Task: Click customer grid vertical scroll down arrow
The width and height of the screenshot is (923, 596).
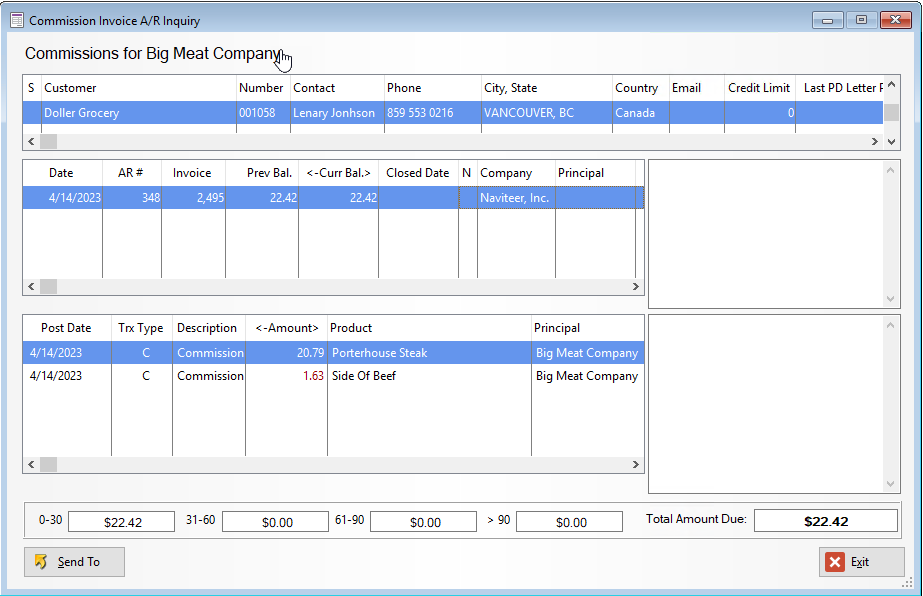Action: pos(891,141)
